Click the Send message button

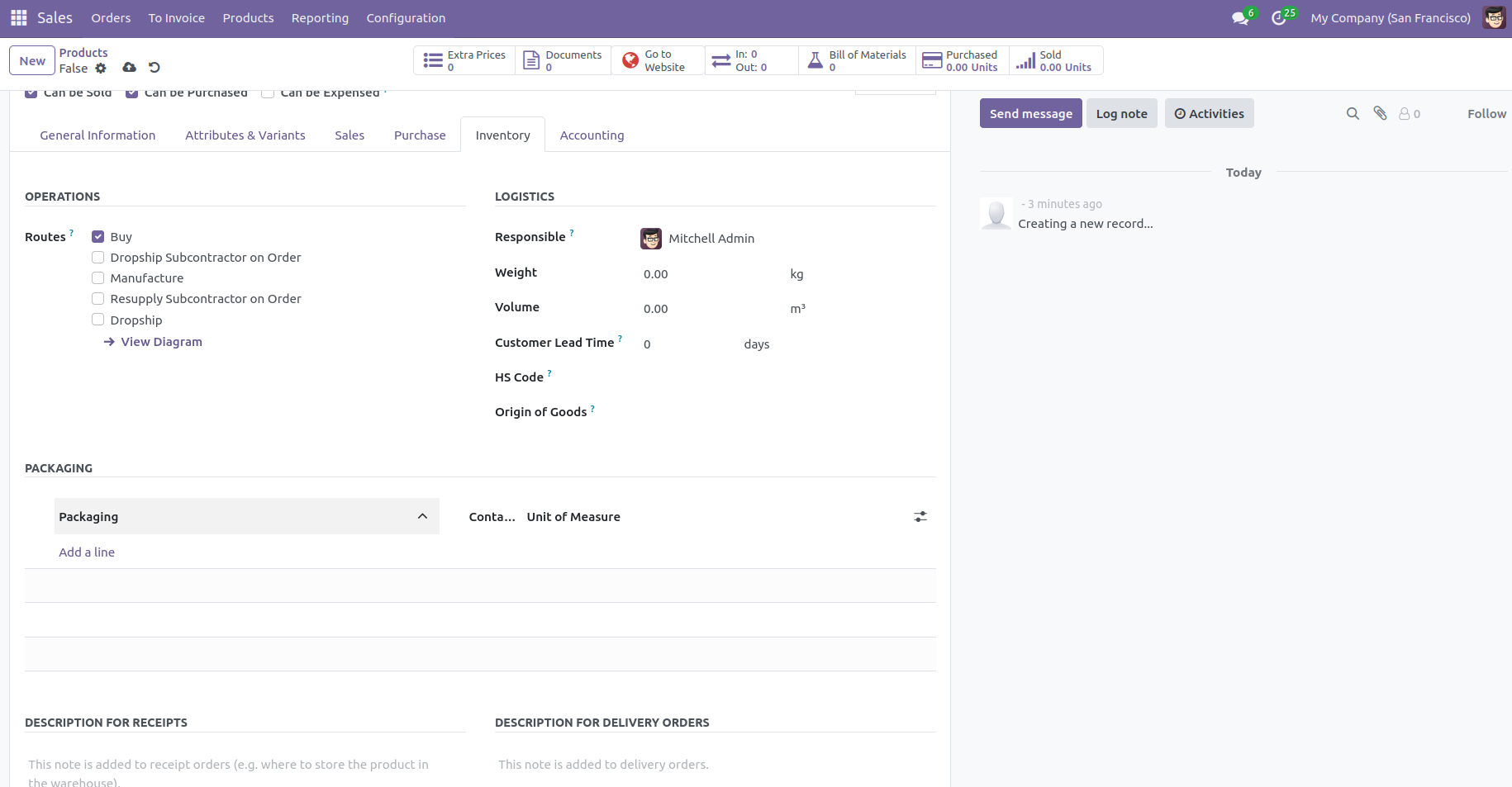click(1030, 114)
